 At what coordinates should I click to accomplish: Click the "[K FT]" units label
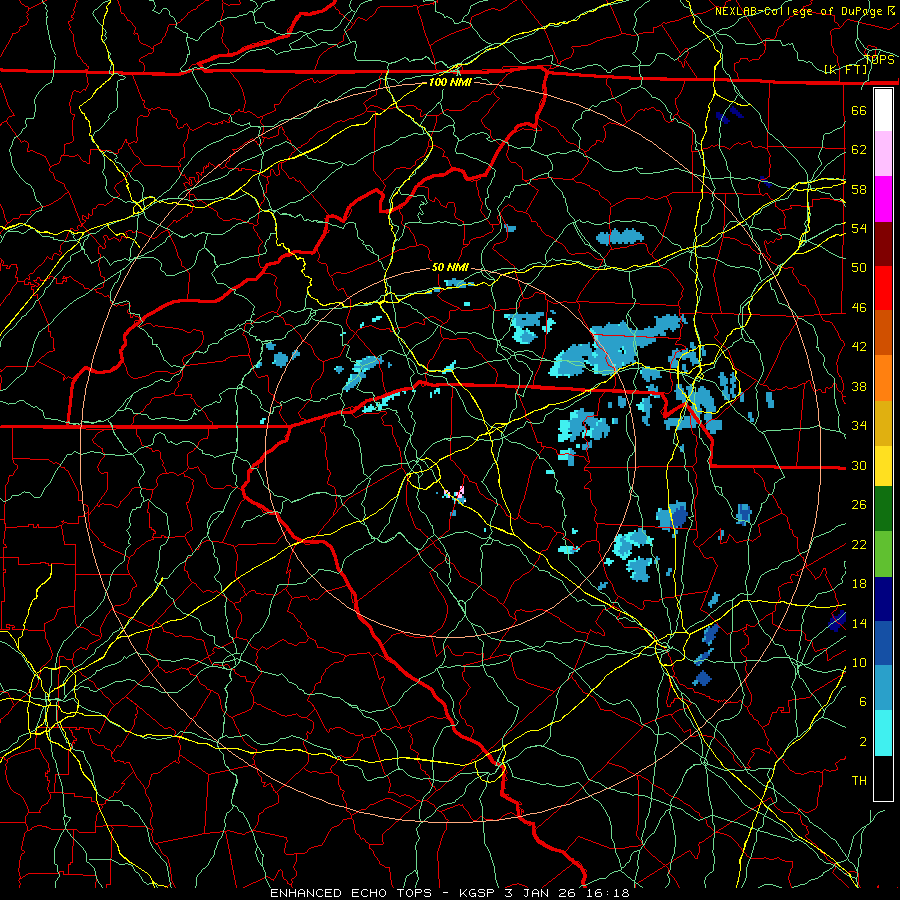point(847,69)
